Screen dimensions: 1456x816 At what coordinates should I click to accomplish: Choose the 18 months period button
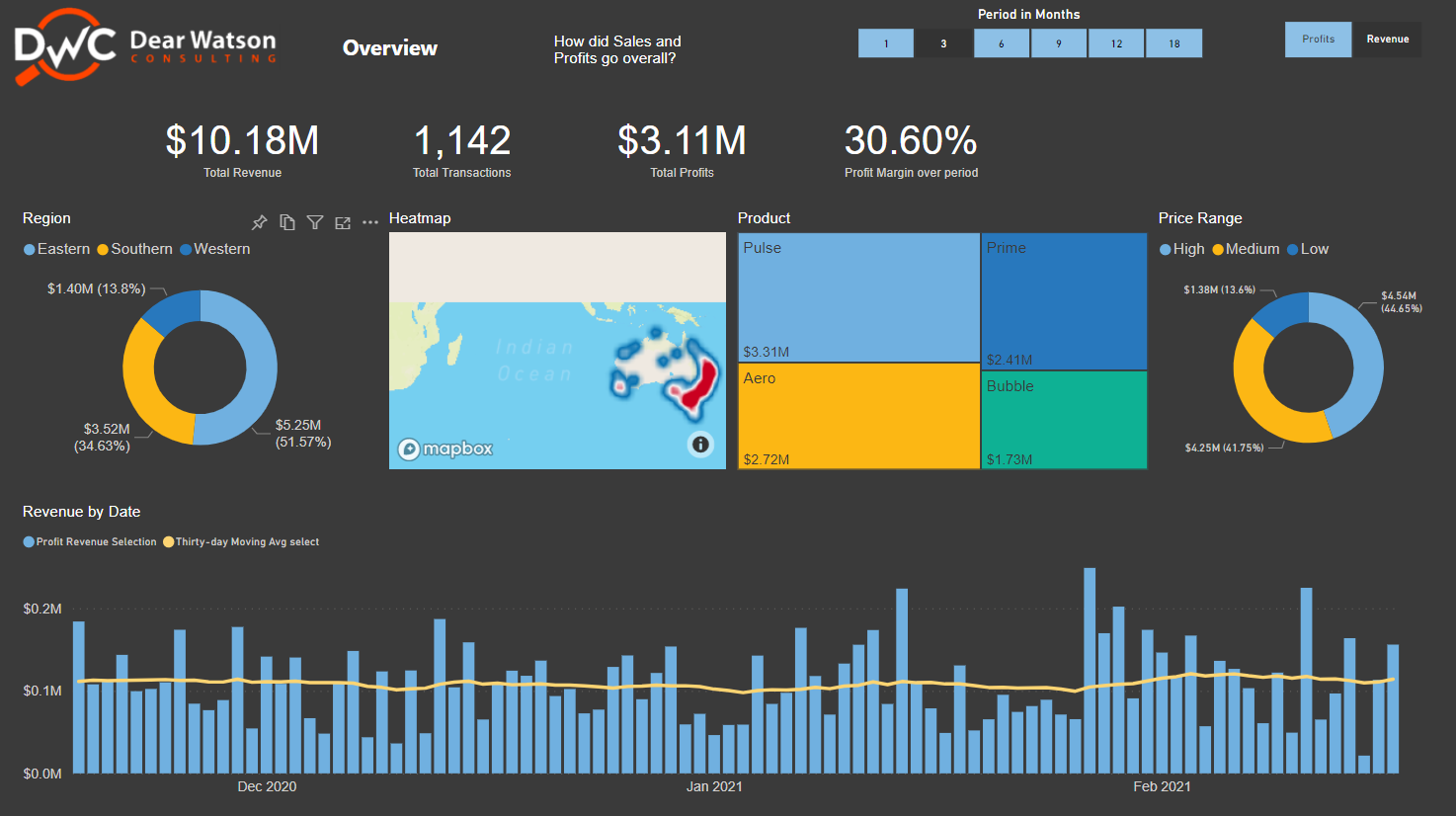[1174, 43]
